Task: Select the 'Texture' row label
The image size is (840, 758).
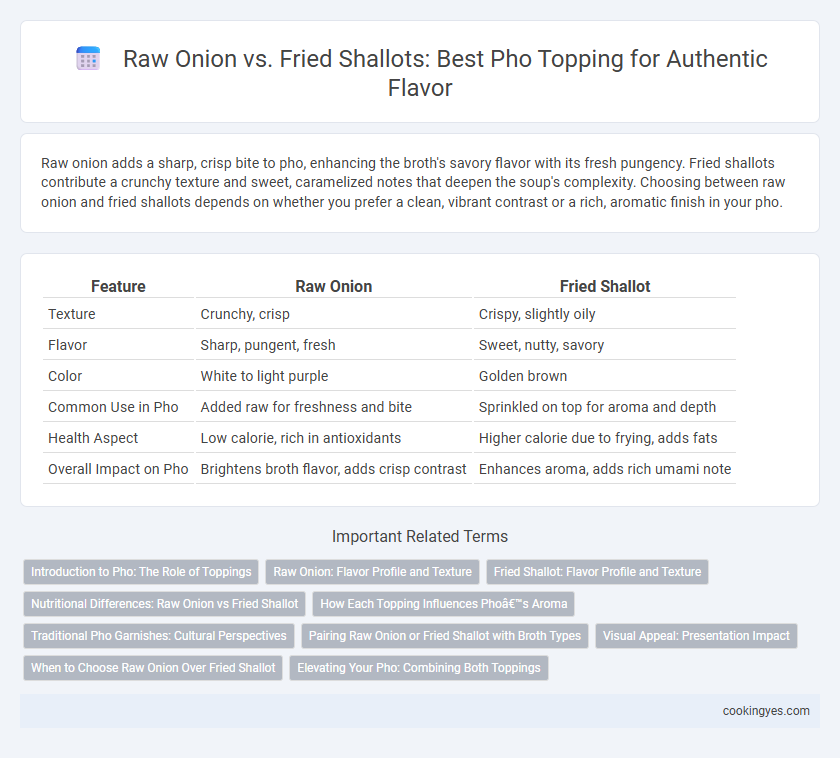Action: (x=72, y=314)
